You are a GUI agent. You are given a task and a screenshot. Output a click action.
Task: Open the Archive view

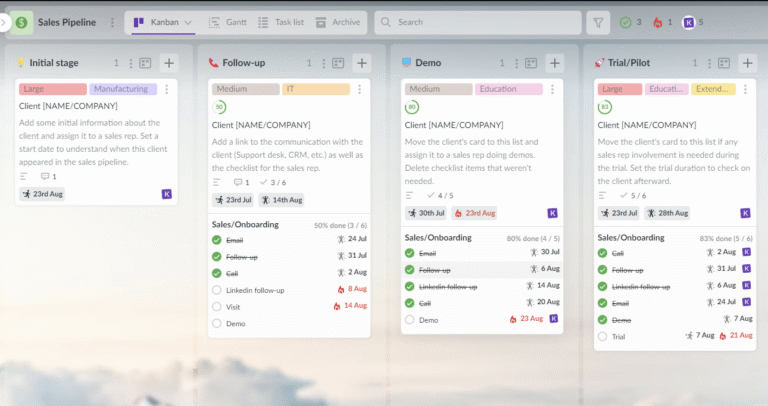338,23
